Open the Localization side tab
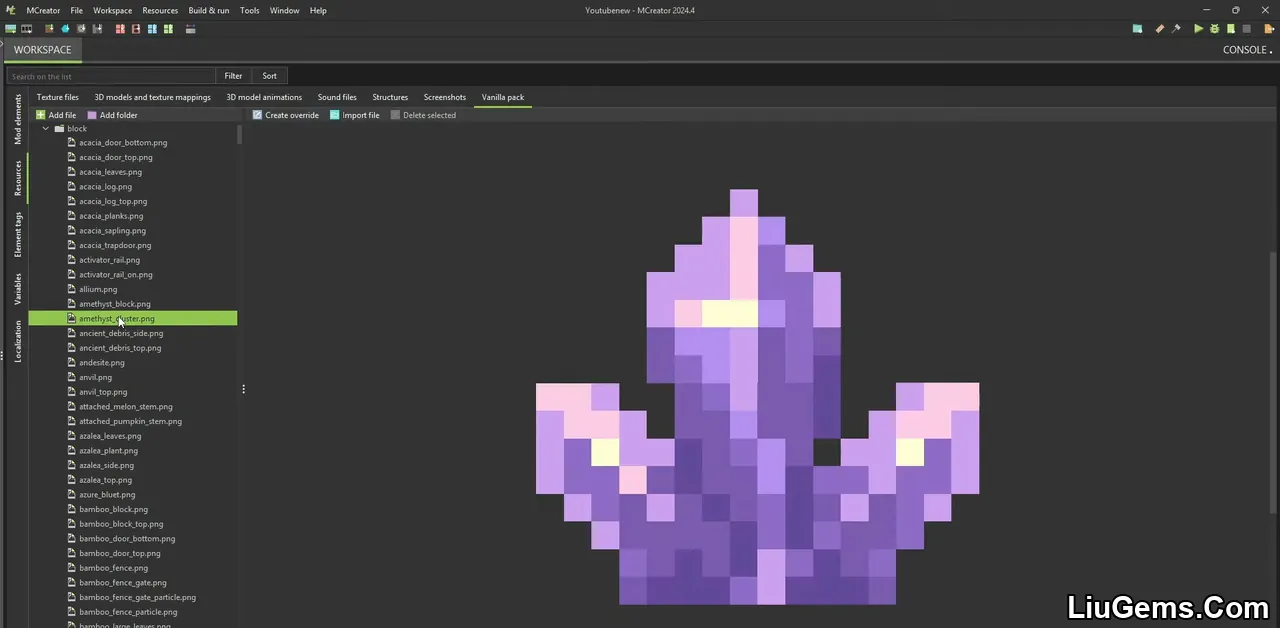This screenshot has width=1280, height=628. coord(18,341)
